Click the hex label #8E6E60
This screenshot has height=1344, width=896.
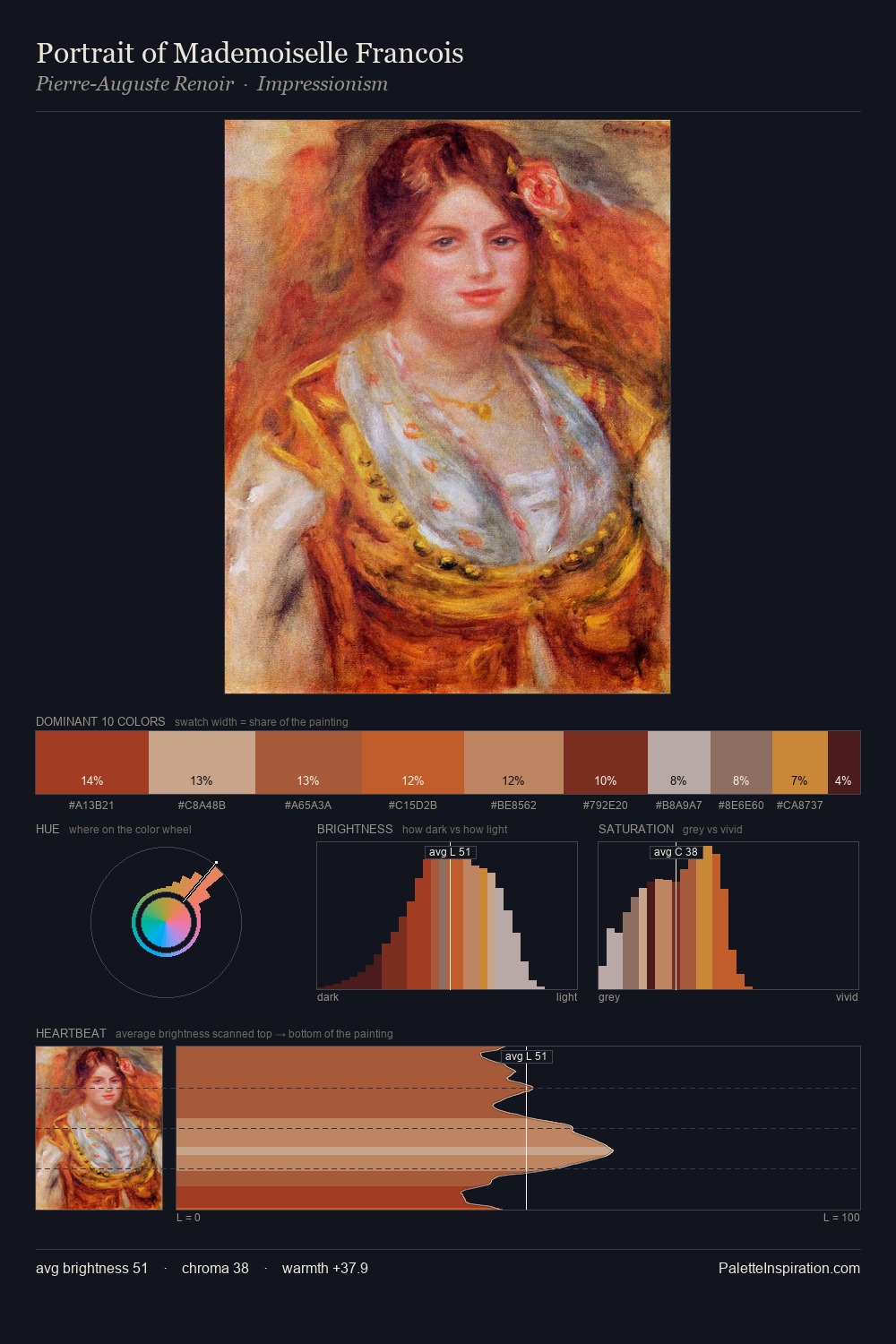pyautogui.click(x=741, y=806)
